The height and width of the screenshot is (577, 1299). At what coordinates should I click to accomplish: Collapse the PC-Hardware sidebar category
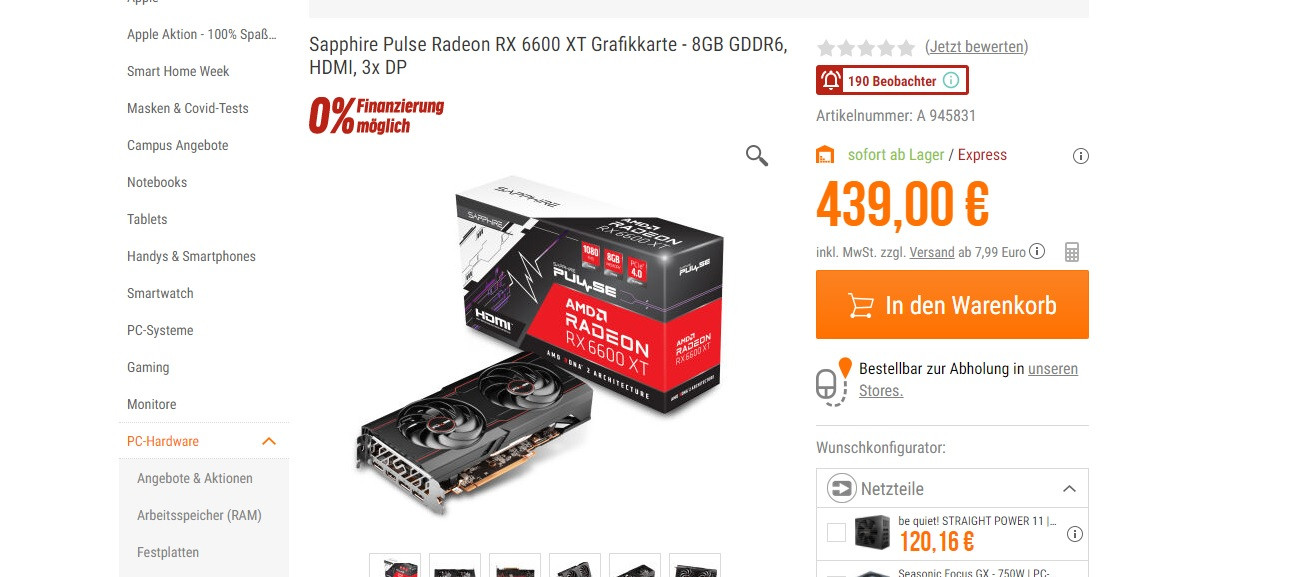(268, 441)
